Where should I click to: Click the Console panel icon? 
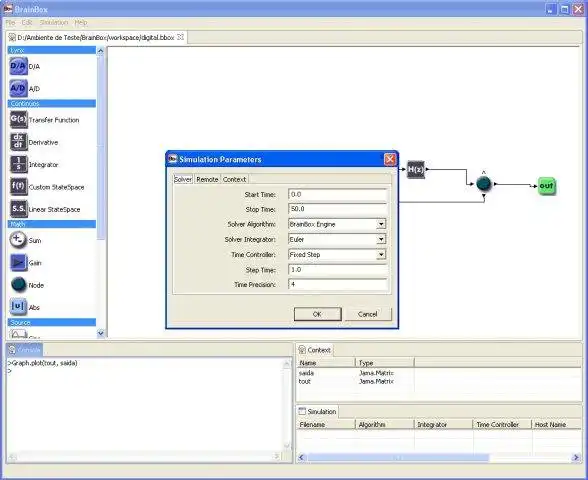pyautogui.click(x=12, y=350)
